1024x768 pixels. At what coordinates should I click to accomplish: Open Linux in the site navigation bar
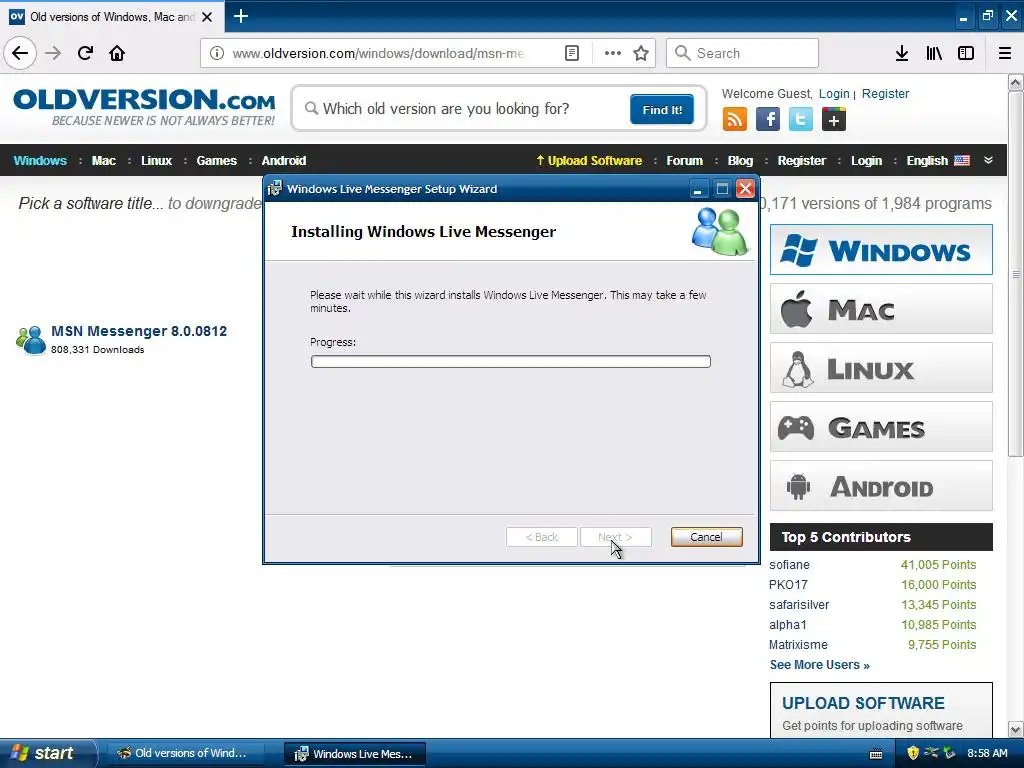(x=156, y=161)
